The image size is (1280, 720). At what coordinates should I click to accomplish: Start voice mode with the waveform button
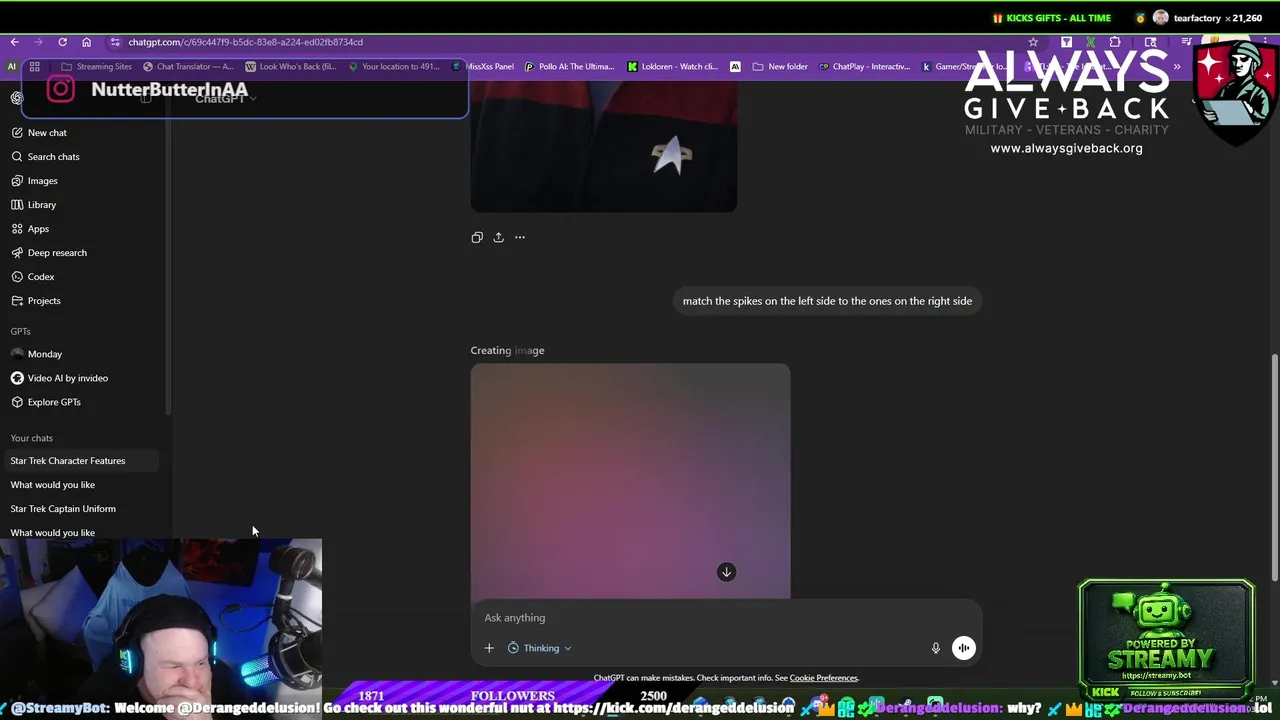click(963, 648)
